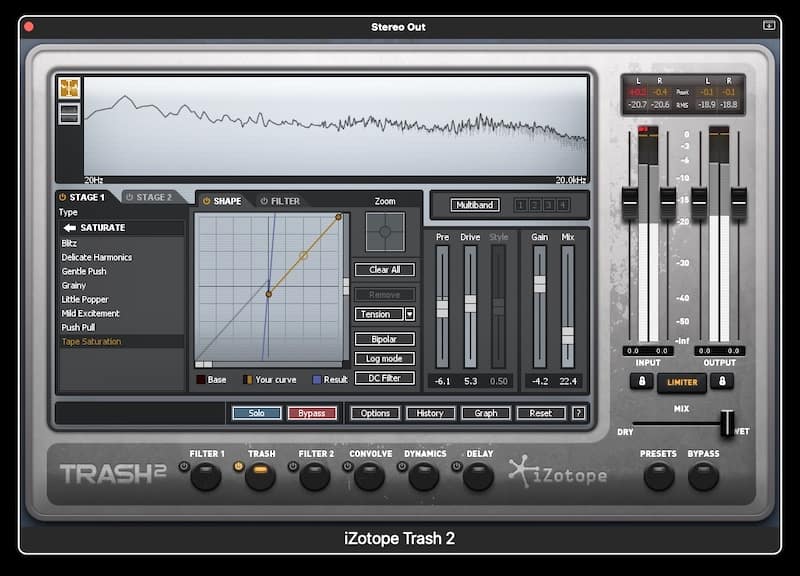Toggle the Shape power icon
800x576 pixels.
207,201
